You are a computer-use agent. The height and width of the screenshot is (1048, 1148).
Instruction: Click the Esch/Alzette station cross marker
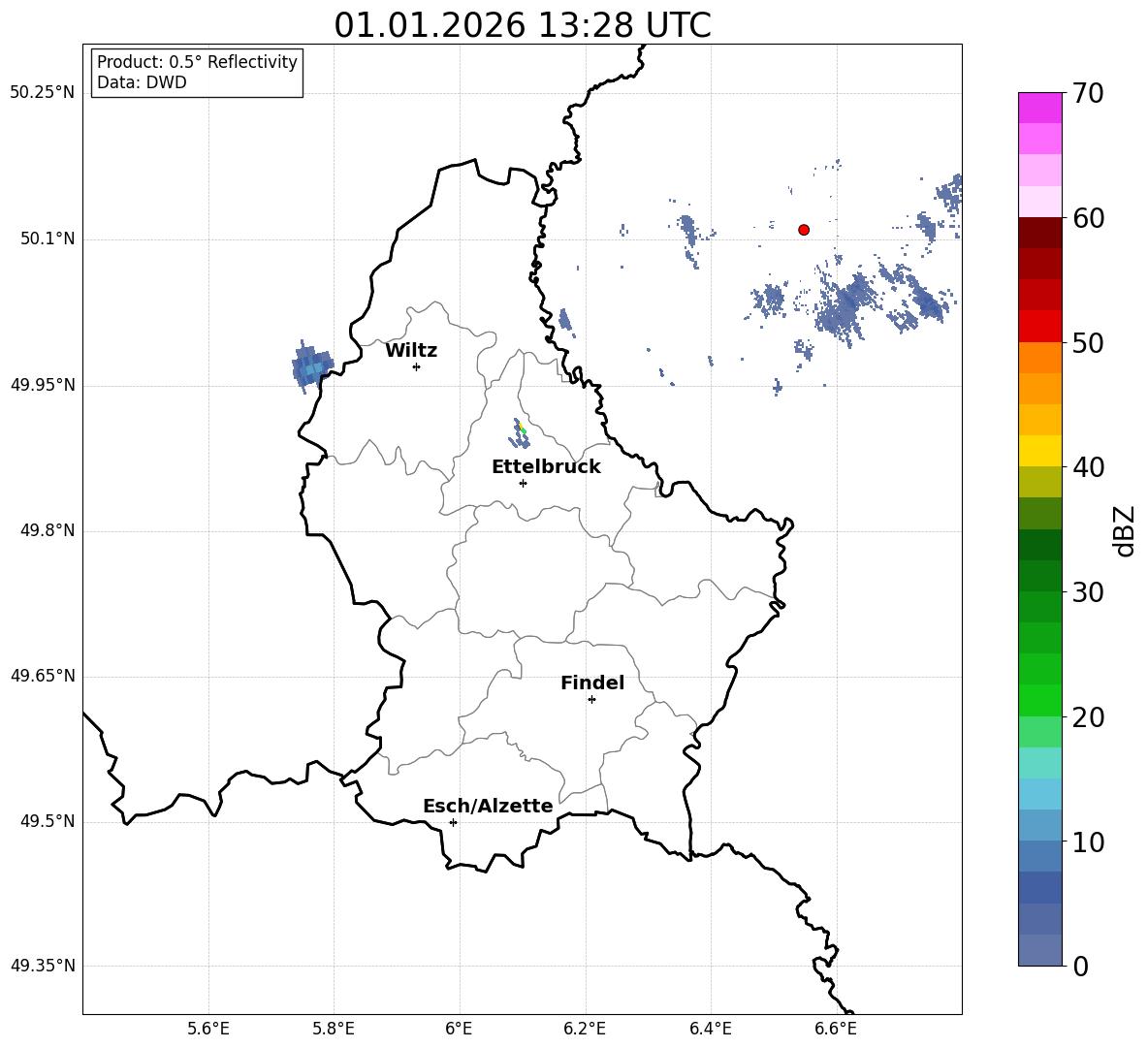click(453, 822)
